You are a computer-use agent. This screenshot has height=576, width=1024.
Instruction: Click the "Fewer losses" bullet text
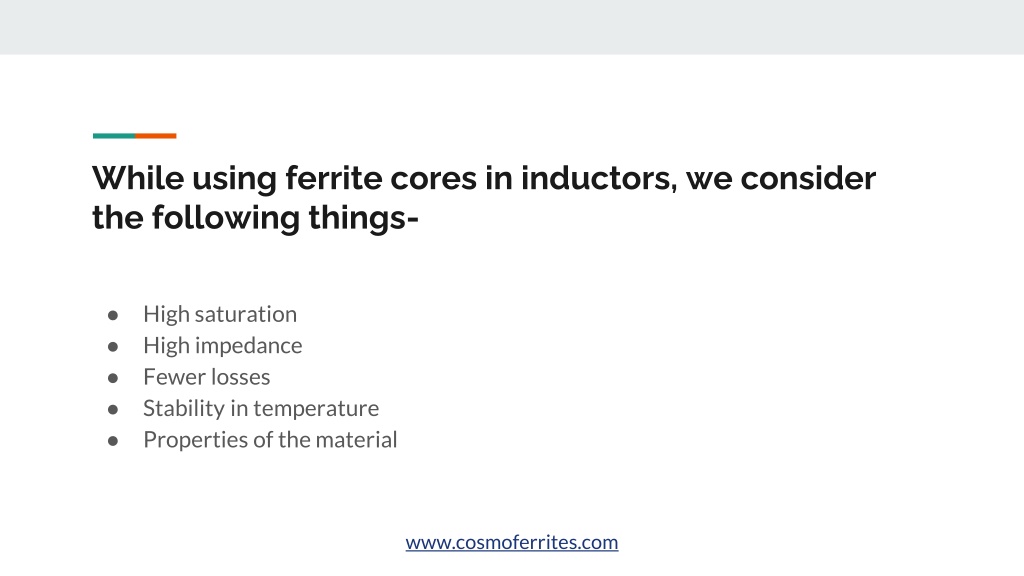[206, 377]
